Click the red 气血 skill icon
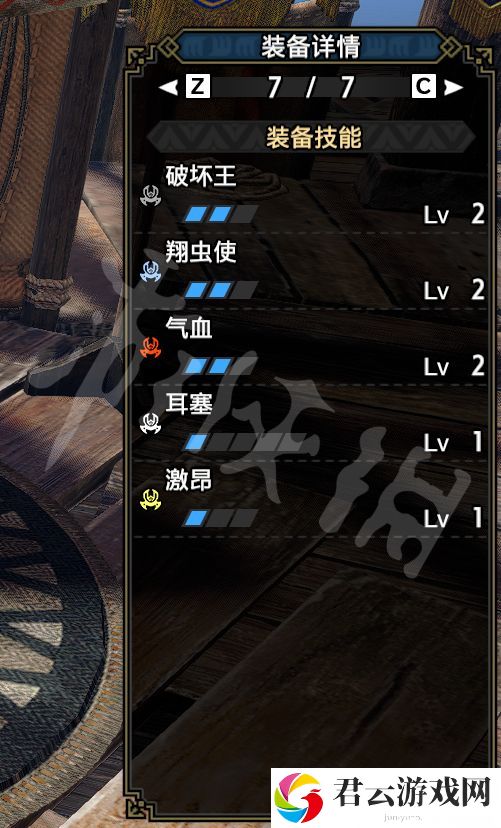This screenshot has width=501, height=828. 150,347
